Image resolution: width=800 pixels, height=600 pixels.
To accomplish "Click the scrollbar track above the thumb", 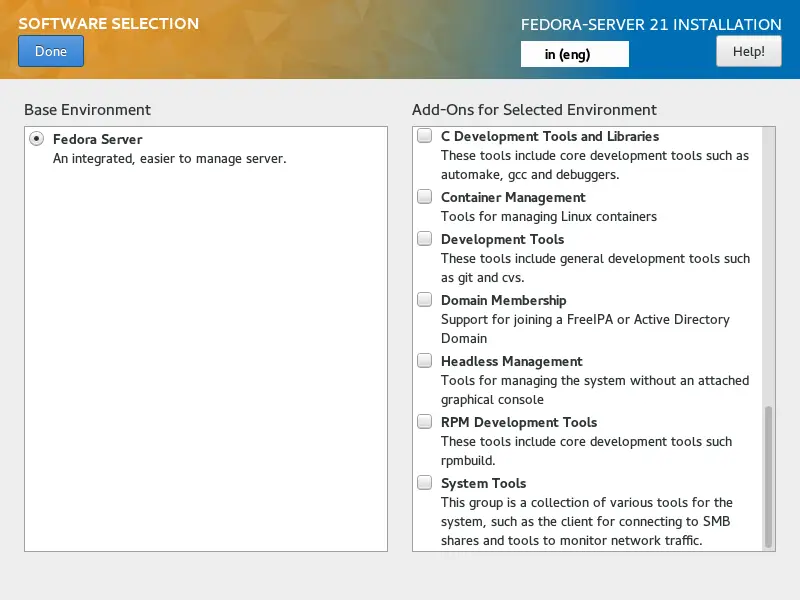I will 768,260.
